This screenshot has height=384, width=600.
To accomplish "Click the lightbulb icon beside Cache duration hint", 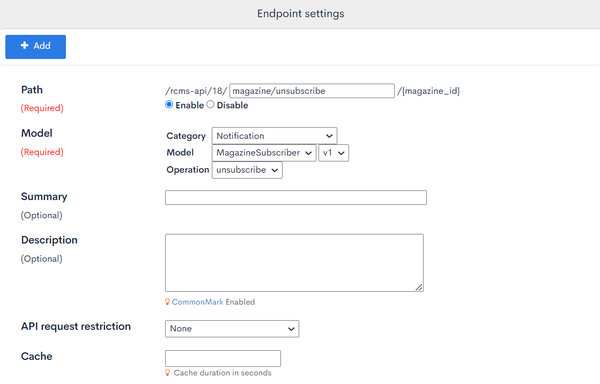I will [x=167, y=373].
